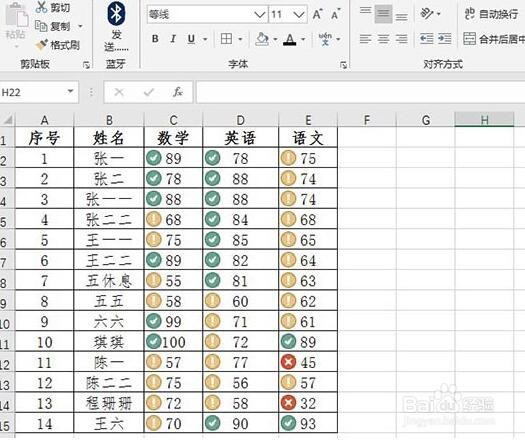This screenshot has height=440, width=525.
Task: Apply fill color with paint bucket
Action: click(262, 39)
